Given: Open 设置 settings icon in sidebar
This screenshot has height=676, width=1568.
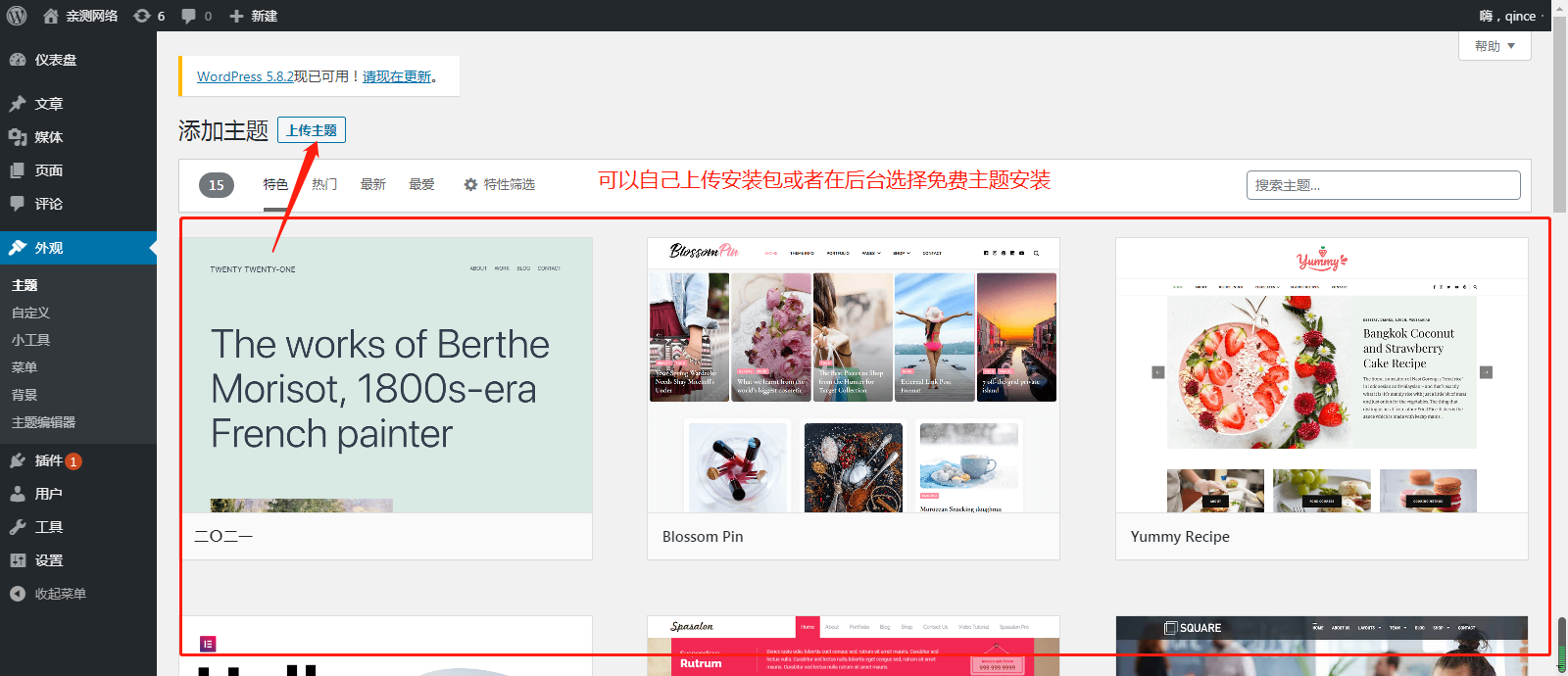Looking at the screenshot, I should [x=18, y=560].
